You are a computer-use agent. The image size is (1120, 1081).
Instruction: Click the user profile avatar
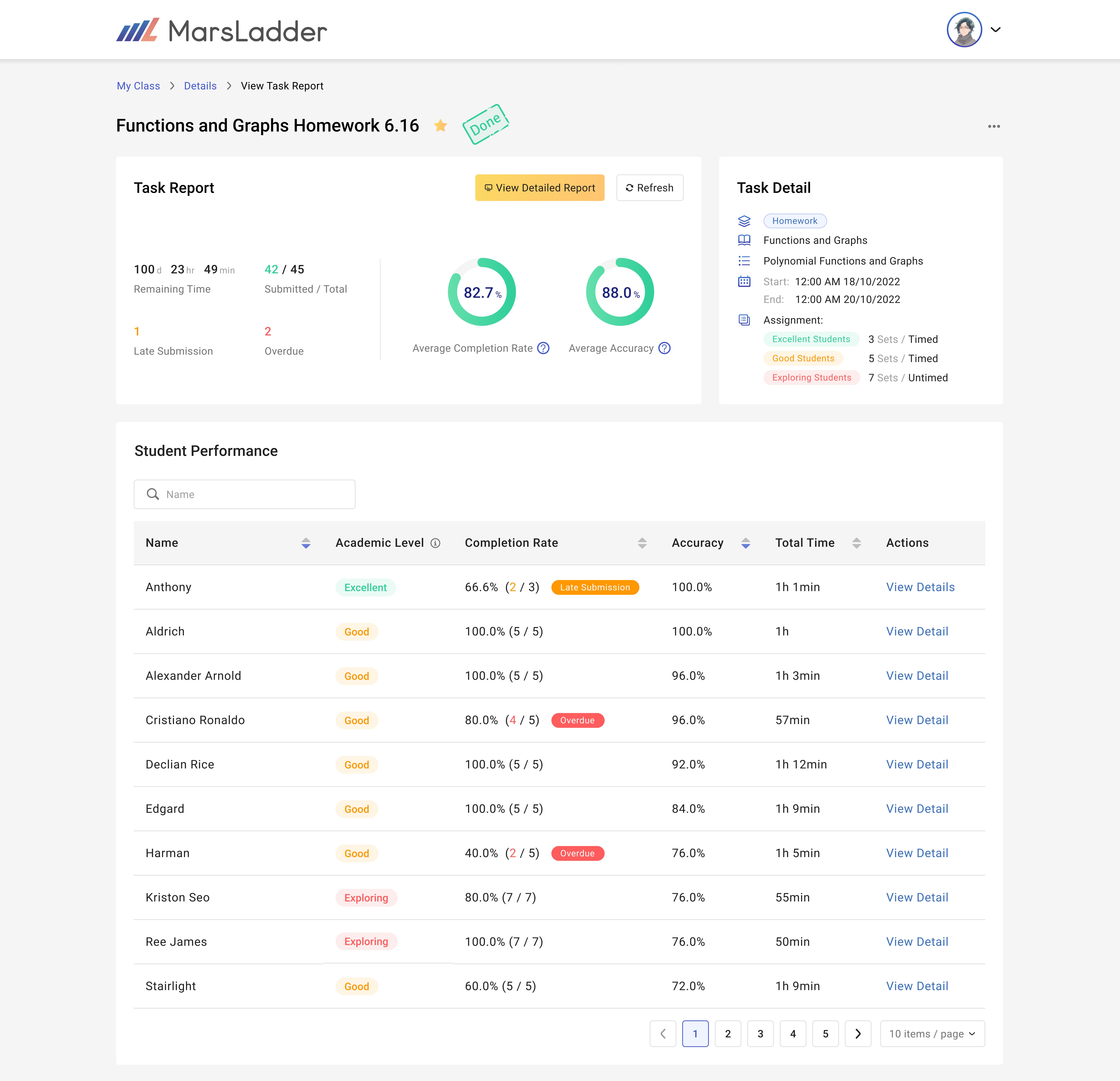click(x=964, y=30)
